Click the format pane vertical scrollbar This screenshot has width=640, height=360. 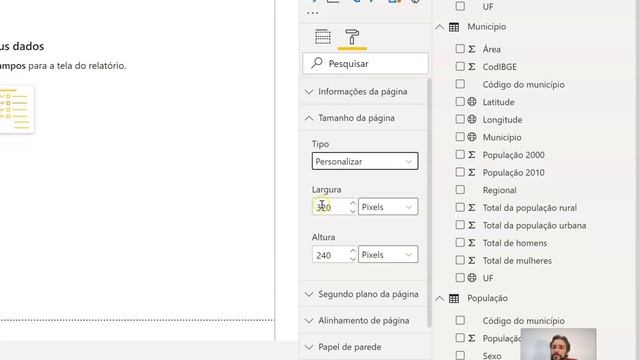[x=429, y=203]
